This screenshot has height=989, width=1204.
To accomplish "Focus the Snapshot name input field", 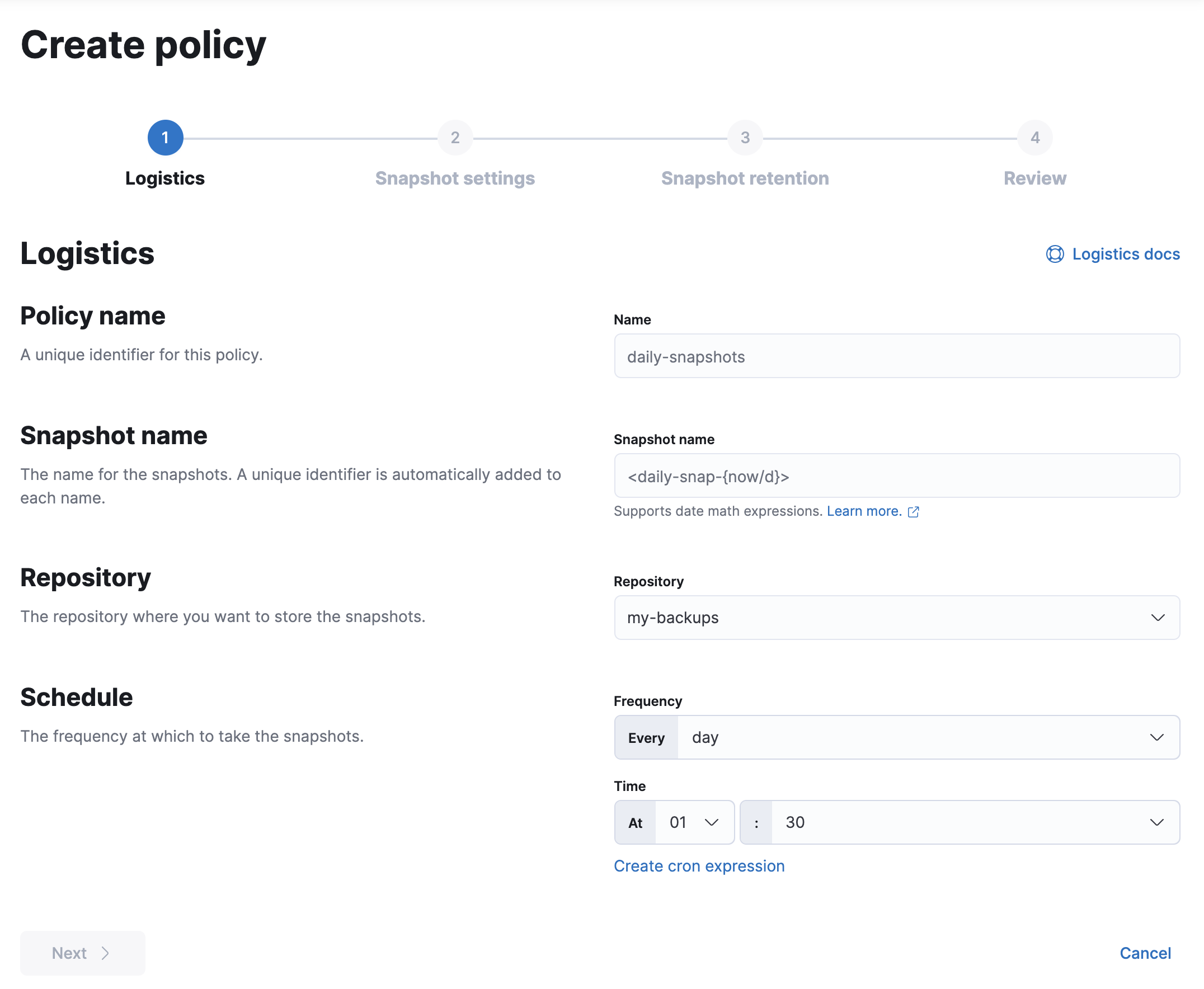I will tap(896, 475).
